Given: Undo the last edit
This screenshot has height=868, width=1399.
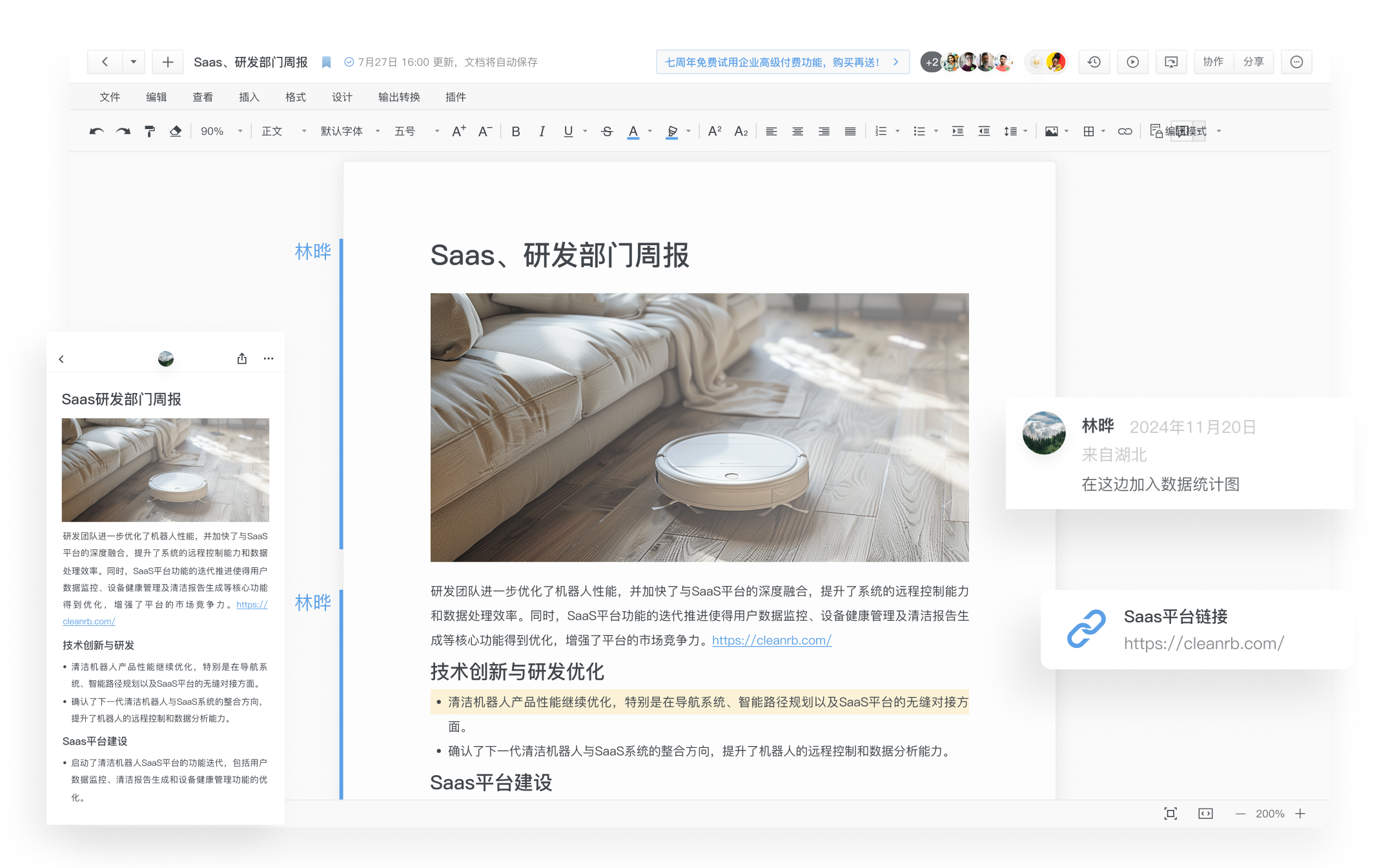Looking at the screenshot, I should (97, 132).
